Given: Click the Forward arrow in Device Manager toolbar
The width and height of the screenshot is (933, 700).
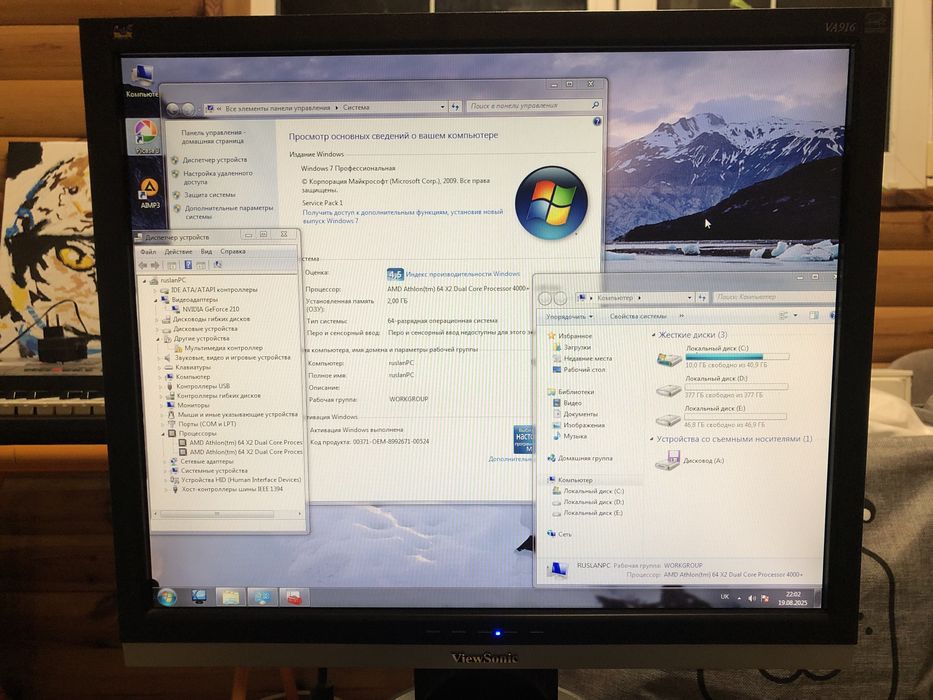Looking at the screenshot, I should pos(155,265).
